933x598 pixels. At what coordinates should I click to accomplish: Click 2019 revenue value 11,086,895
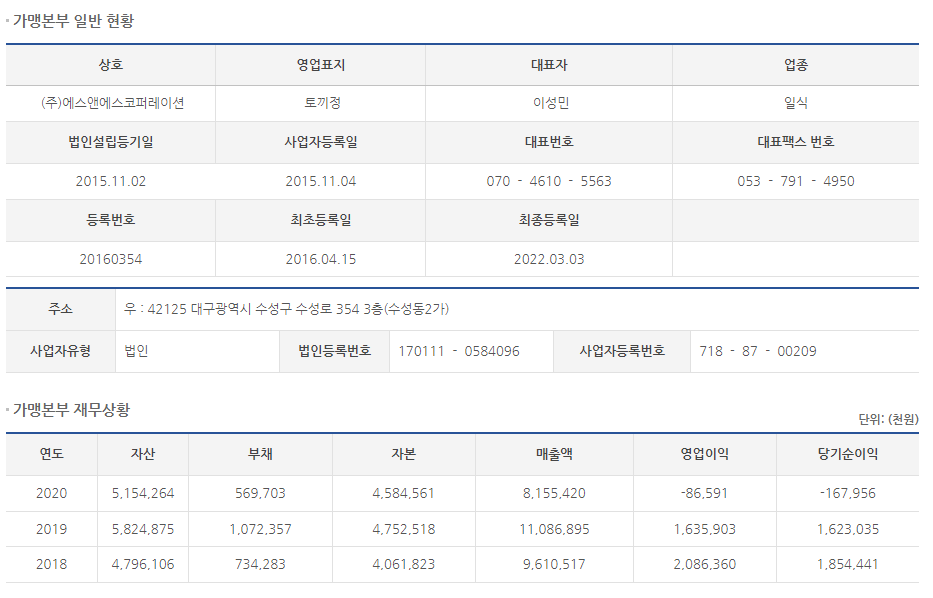click(x=554, y=529)
